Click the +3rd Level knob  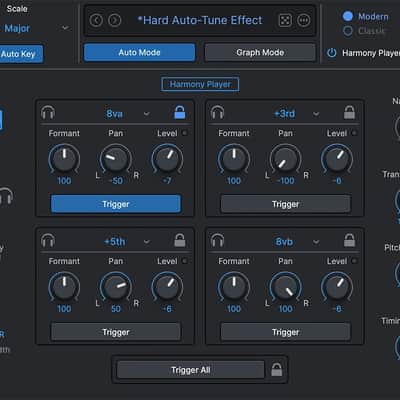[x=337, y=159]
